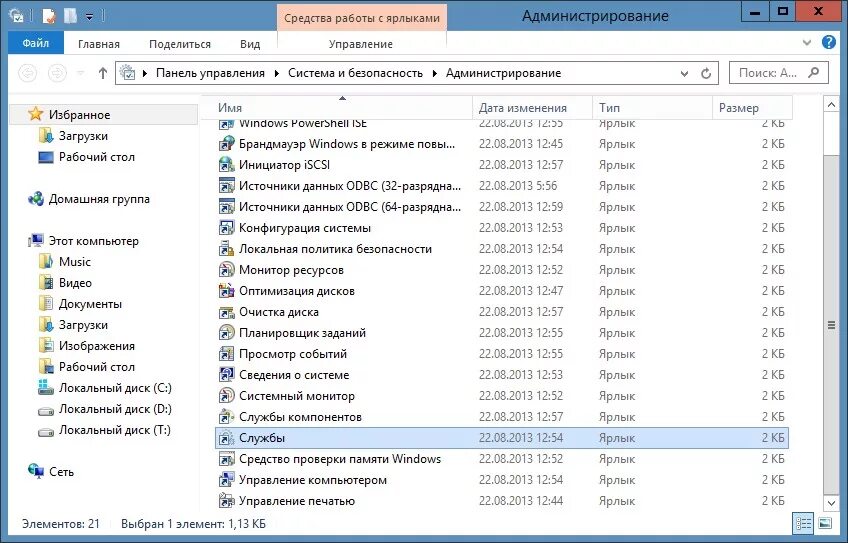
Task: Sort by the Размер column header
Action: point(753,108)
